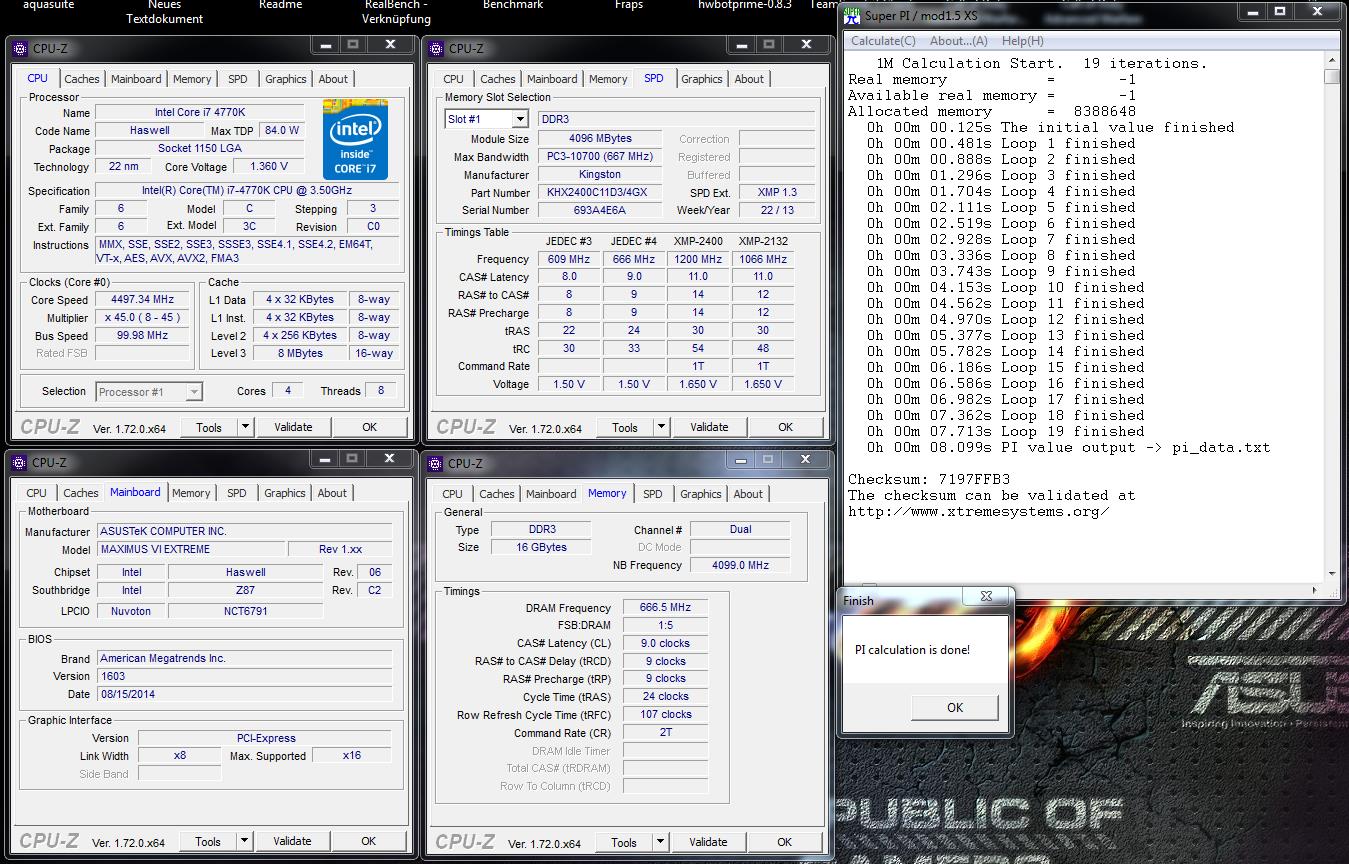The width and height of the screenshot is (1349, 864).
Task: Click the XMP-2400 frequency 1200 MHz cell
Action: pyautogui.click(x=698, y=258)
